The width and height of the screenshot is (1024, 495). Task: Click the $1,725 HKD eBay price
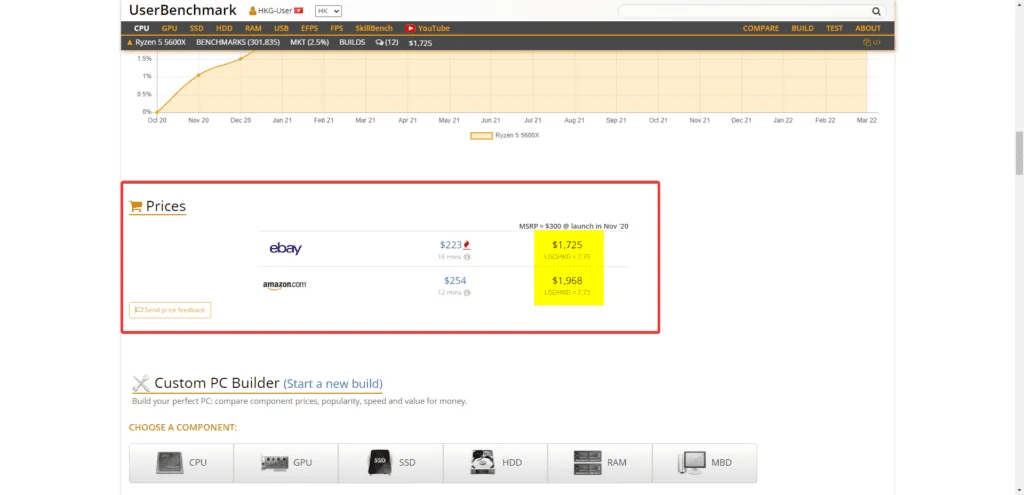pyautogui.click(x=567, y=245)
